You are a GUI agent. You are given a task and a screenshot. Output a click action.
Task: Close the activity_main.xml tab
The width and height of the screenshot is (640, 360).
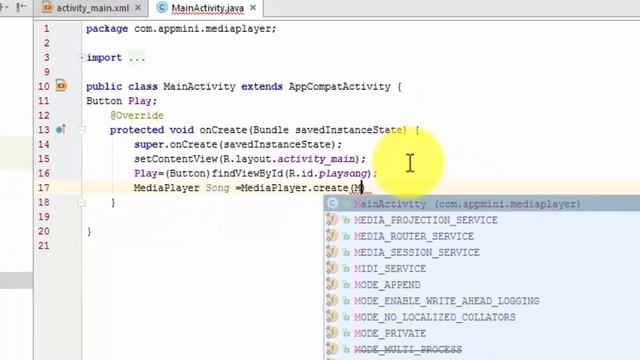point(138,8)
